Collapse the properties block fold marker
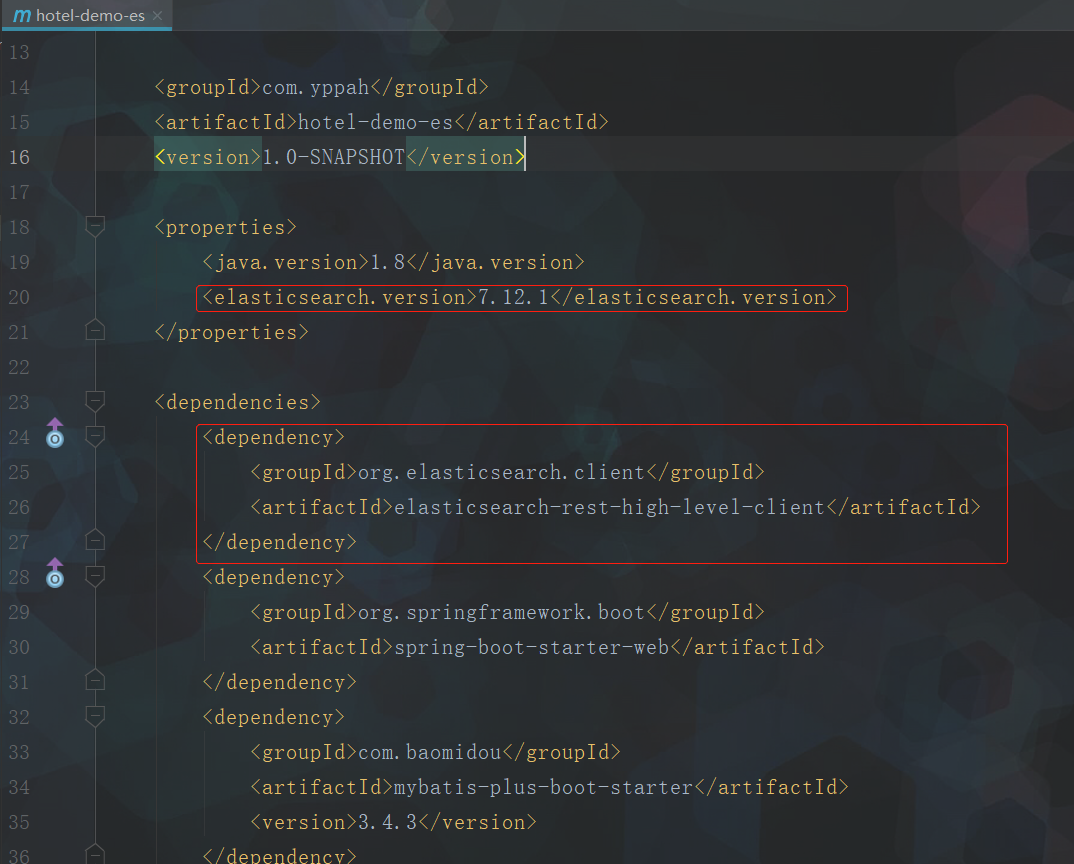Viewport: 1074px width, 864px height. point(95,227)
